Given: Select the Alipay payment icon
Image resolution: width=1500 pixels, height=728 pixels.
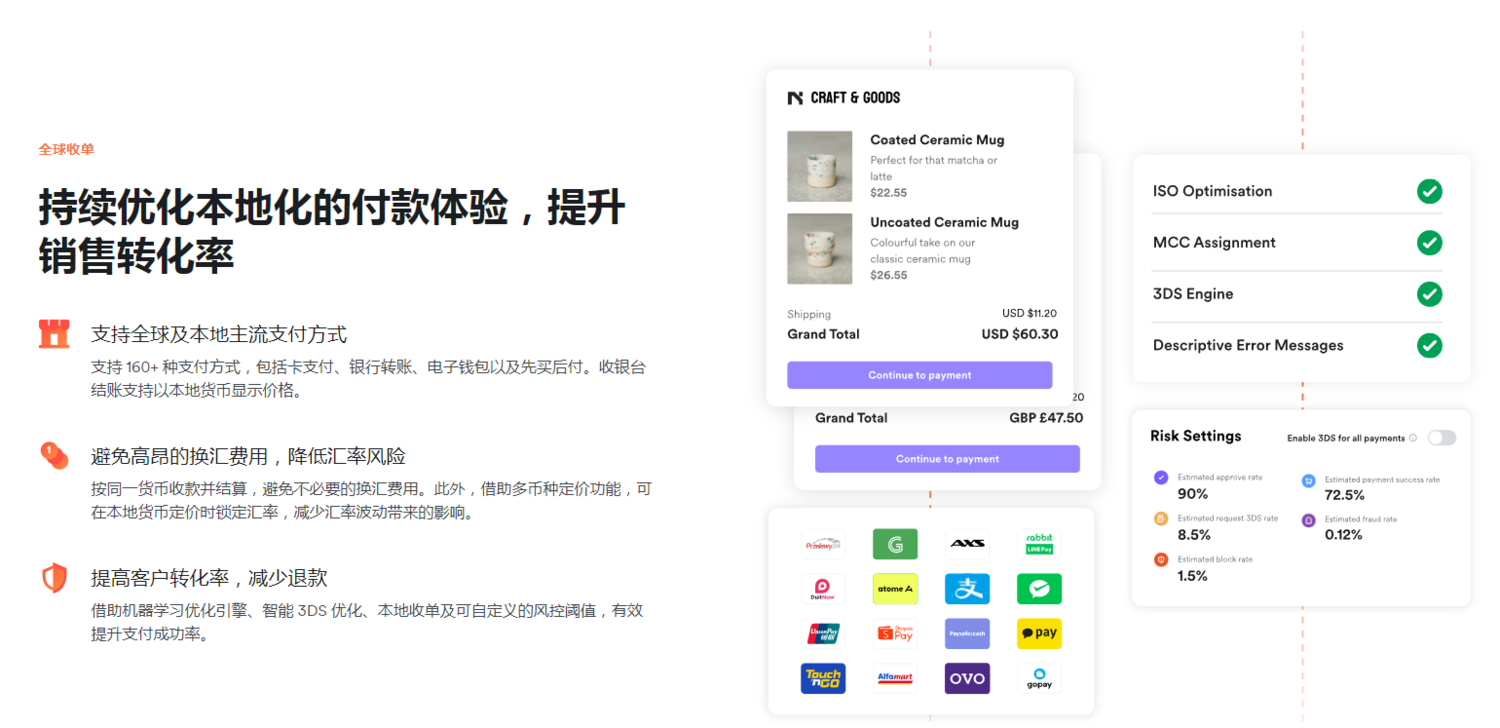Looking at the screenshot, I should 966,589.
